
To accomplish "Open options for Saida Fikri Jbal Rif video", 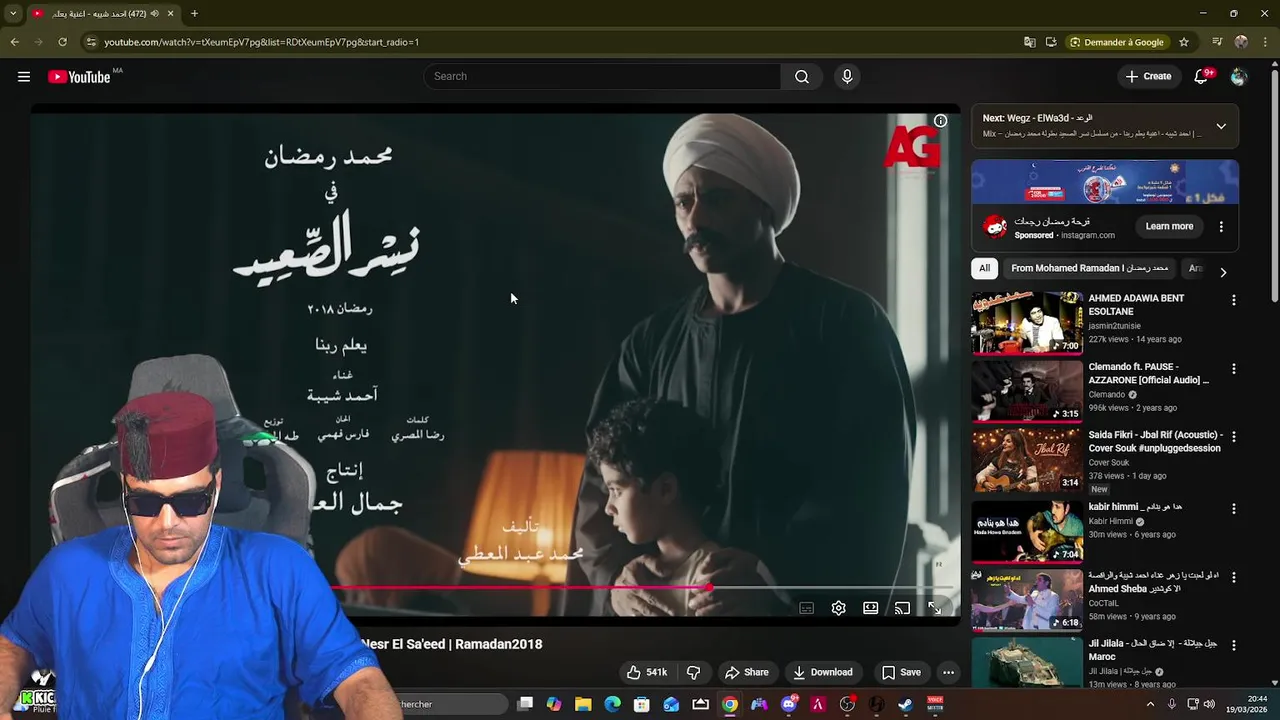I will tap(1234, 437).
